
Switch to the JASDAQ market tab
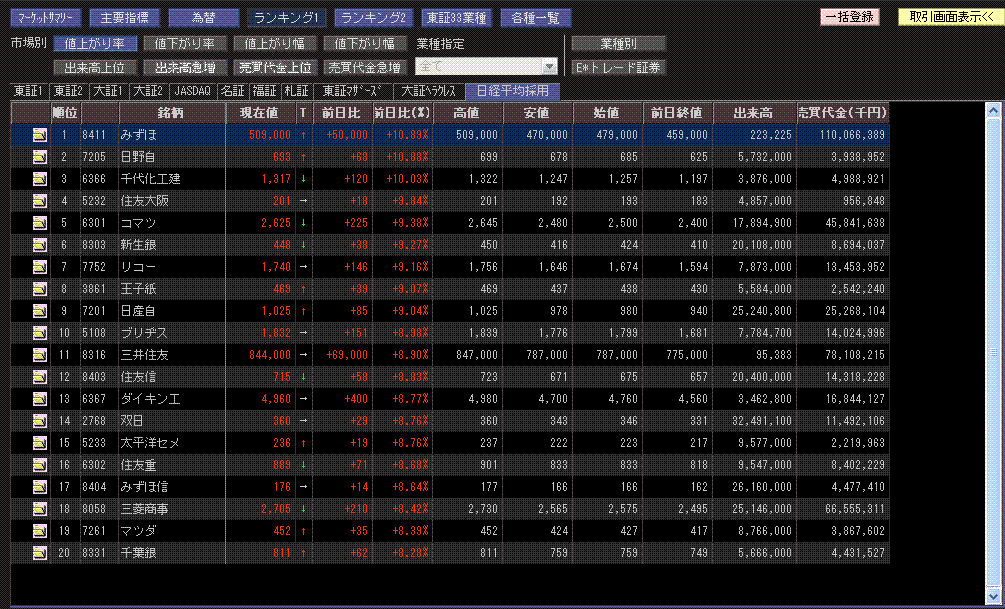tap(192, 91)
